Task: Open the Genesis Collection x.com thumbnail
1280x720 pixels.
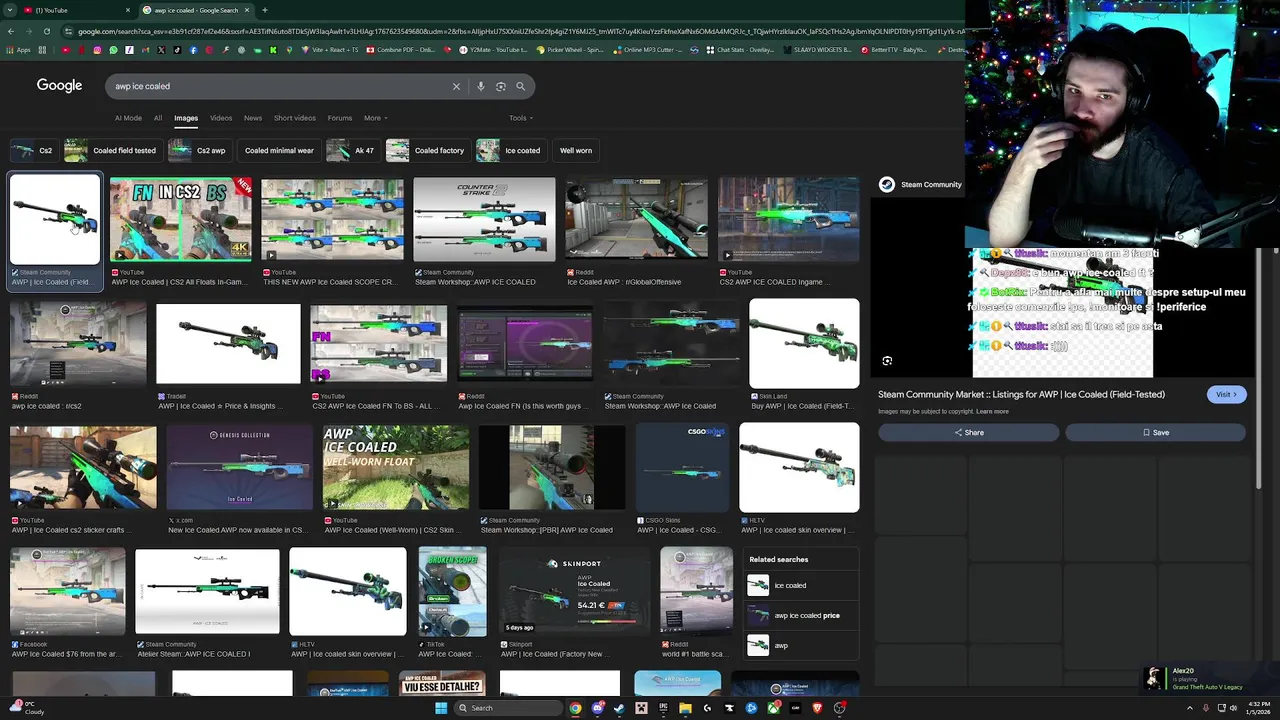Action: tap(239, 467)
